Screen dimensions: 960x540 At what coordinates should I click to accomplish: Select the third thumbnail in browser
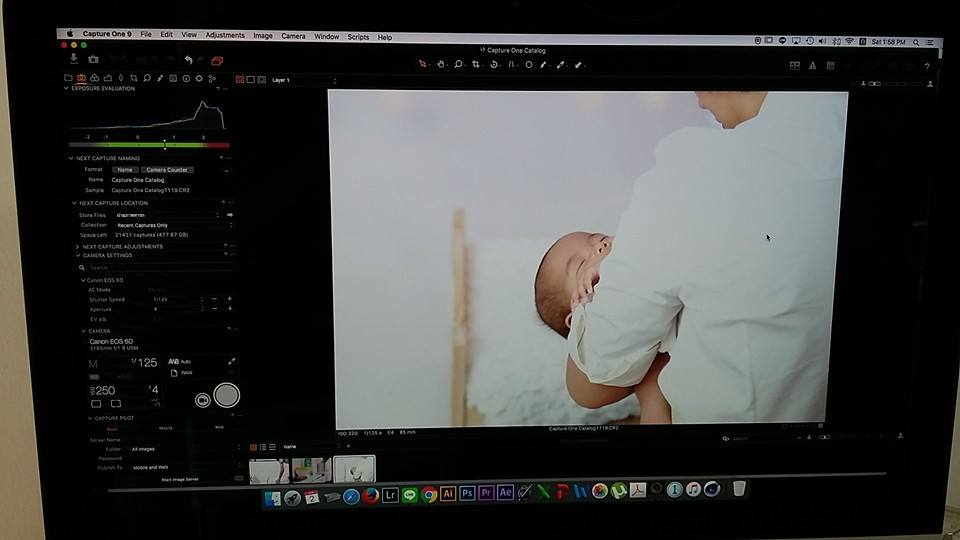[354, 470]
